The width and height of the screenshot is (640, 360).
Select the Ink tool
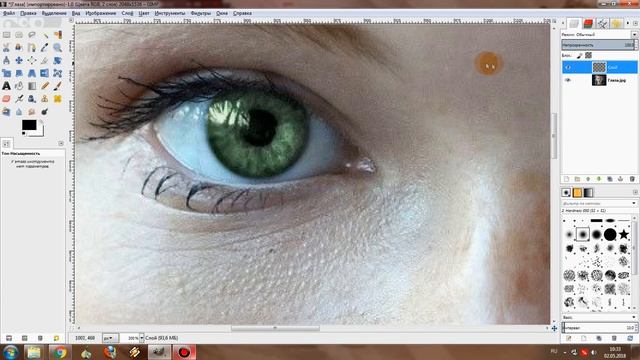[32, 99]
